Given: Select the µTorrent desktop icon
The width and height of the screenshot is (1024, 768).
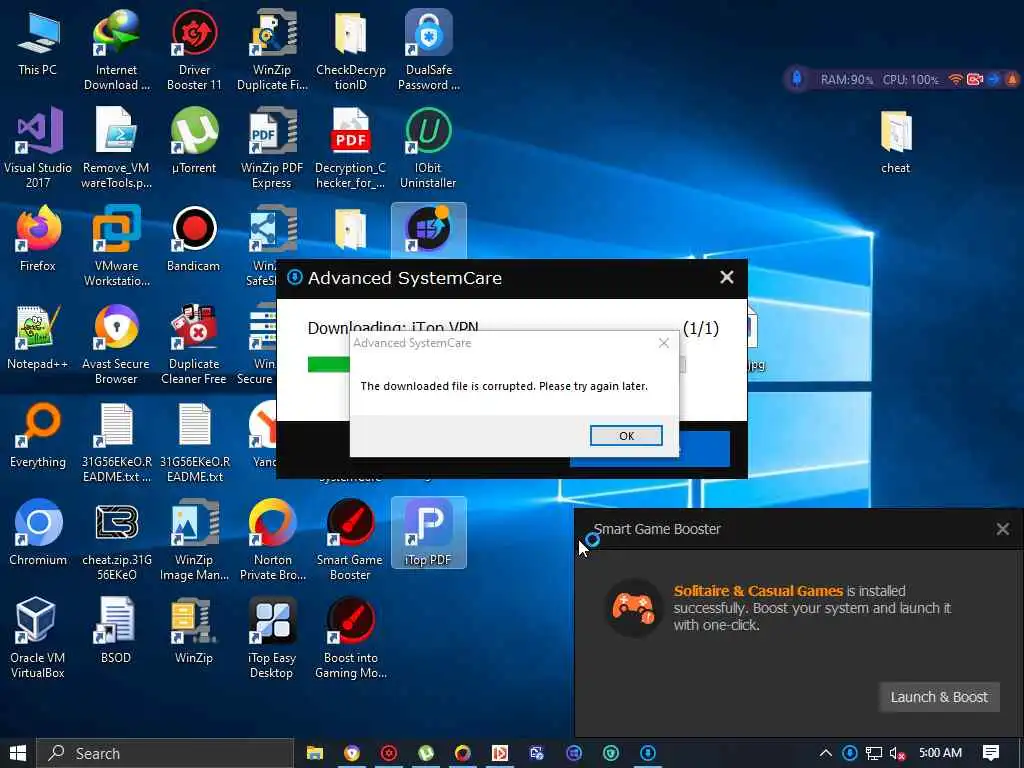Looking at the screenshot, I should [194, 141].
